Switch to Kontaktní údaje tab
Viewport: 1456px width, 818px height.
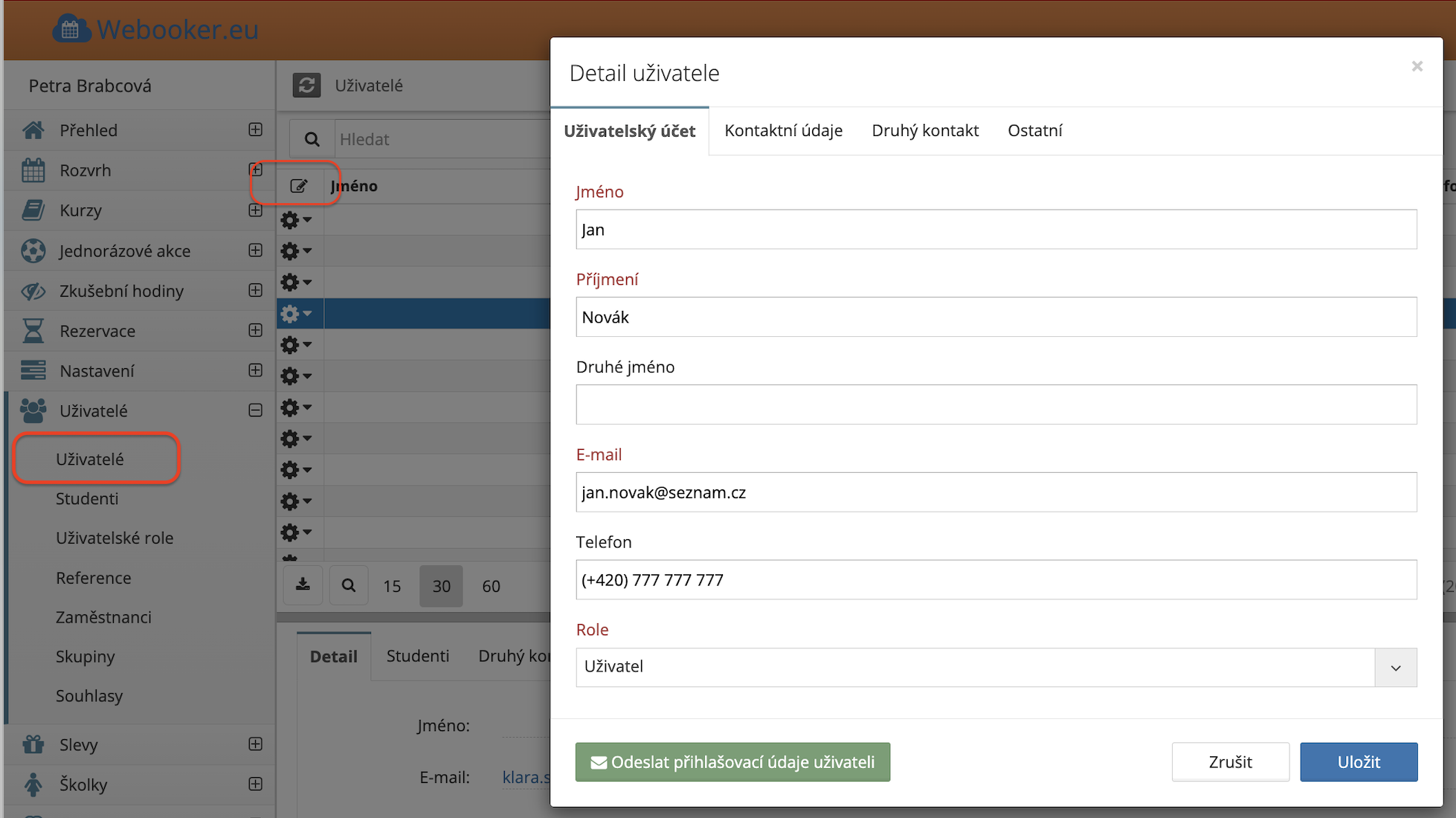pyautogui.click(x=783, y=131)
